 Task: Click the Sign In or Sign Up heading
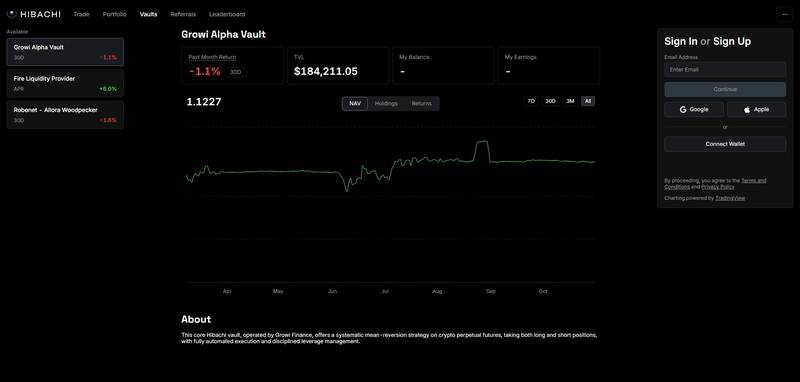708,41
